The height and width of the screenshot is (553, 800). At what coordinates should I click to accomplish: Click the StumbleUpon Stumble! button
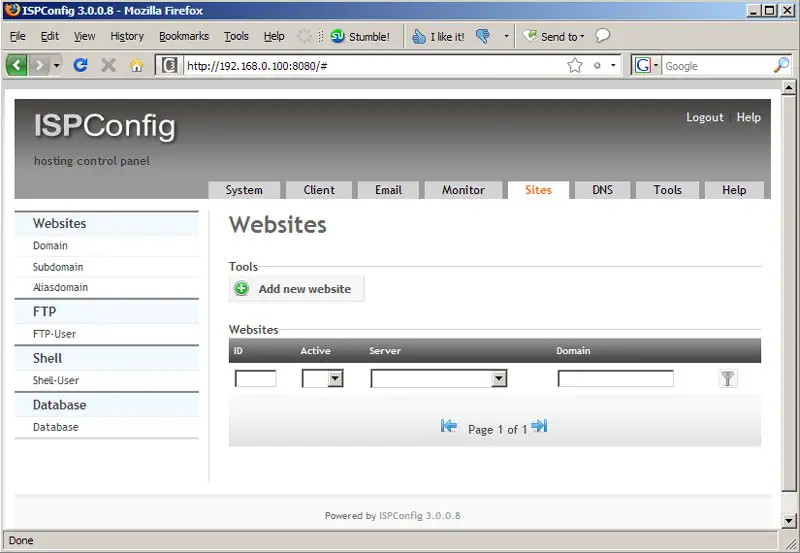[360, 36]
